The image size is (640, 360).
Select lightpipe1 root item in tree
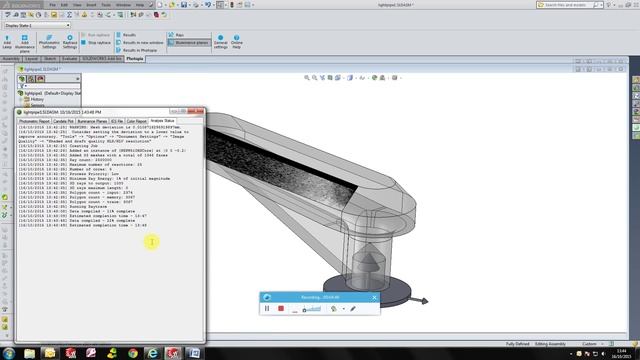[49, 93]
